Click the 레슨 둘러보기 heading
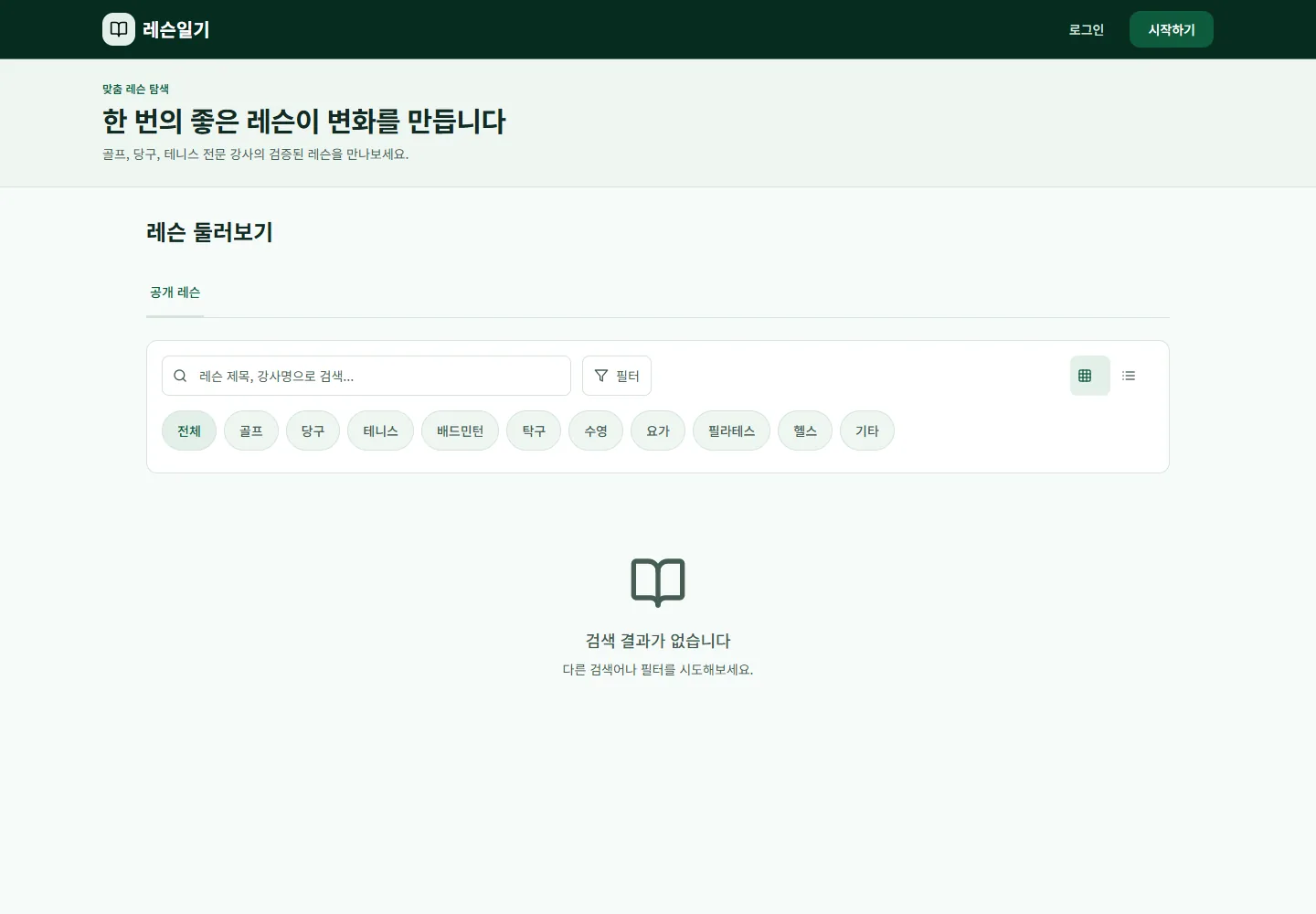This screenshot has height=914, width=1316. click(209, 232)
